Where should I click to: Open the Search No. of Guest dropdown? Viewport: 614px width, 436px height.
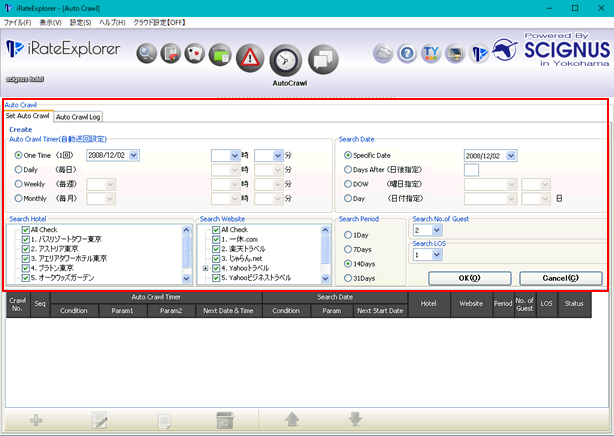point(435,230)
